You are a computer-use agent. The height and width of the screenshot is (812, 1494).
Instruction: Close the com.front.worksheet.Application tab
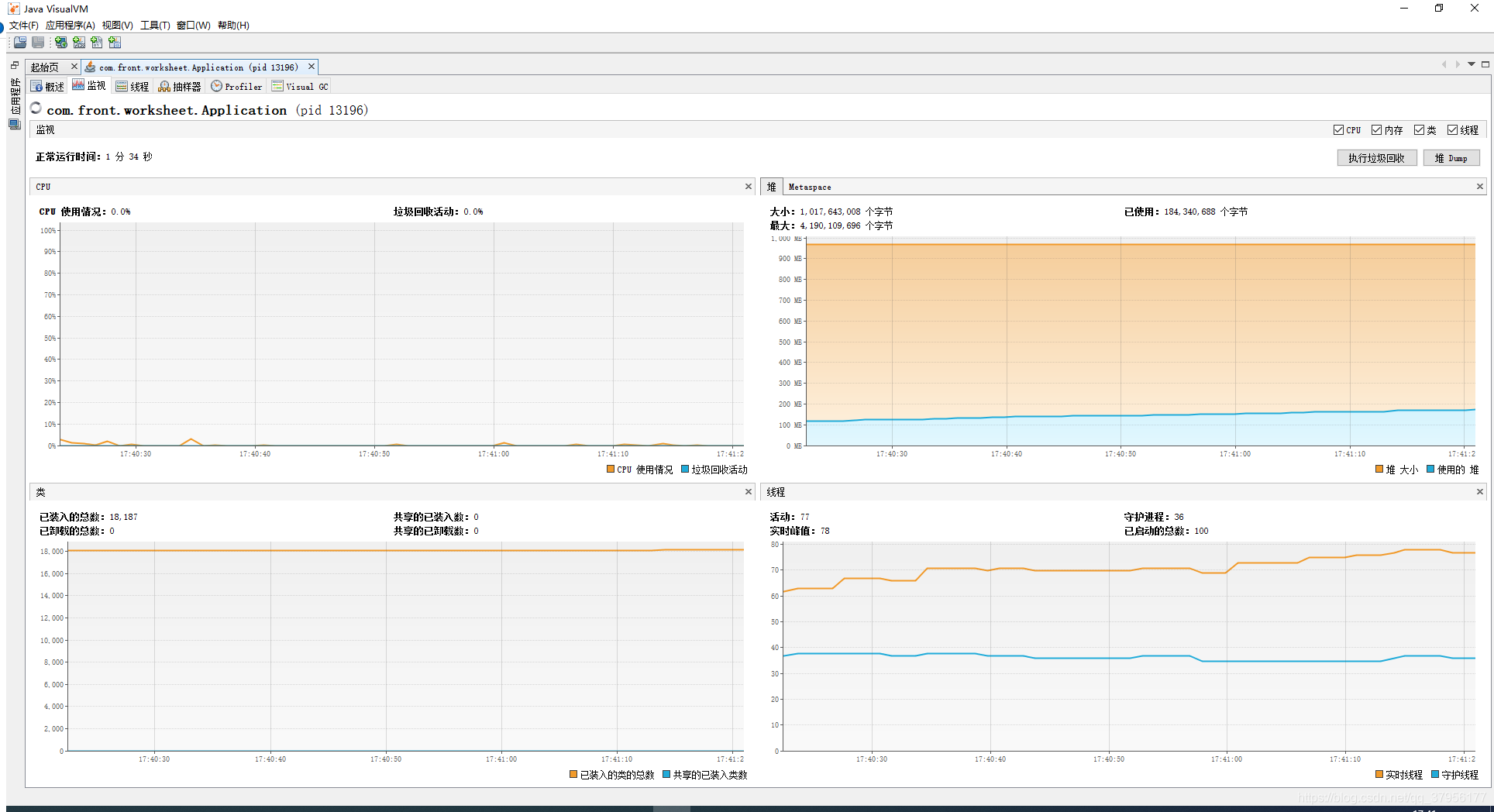pyautogui.click(x=312, y=67)
